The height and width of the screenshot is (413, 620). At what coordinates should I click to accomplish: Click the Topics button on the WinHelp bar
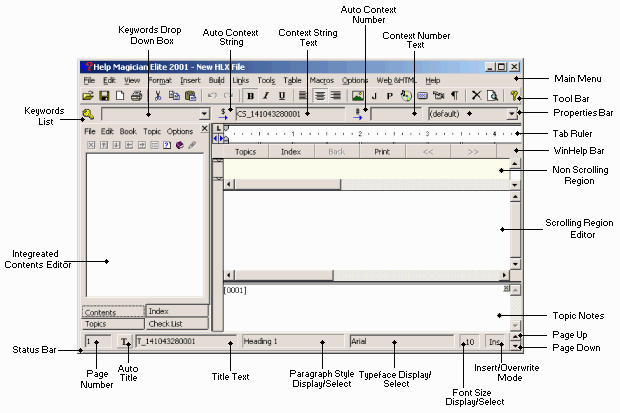pyautogui.click(x=246, y=152)
